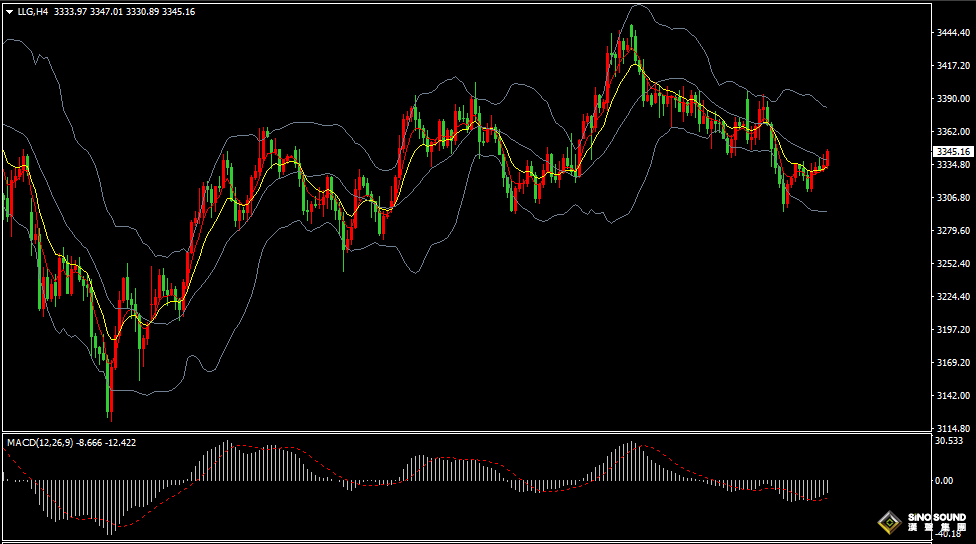
Task: Select the MACD(12,26,9) indicator label
Action: [x=39, y=441]
